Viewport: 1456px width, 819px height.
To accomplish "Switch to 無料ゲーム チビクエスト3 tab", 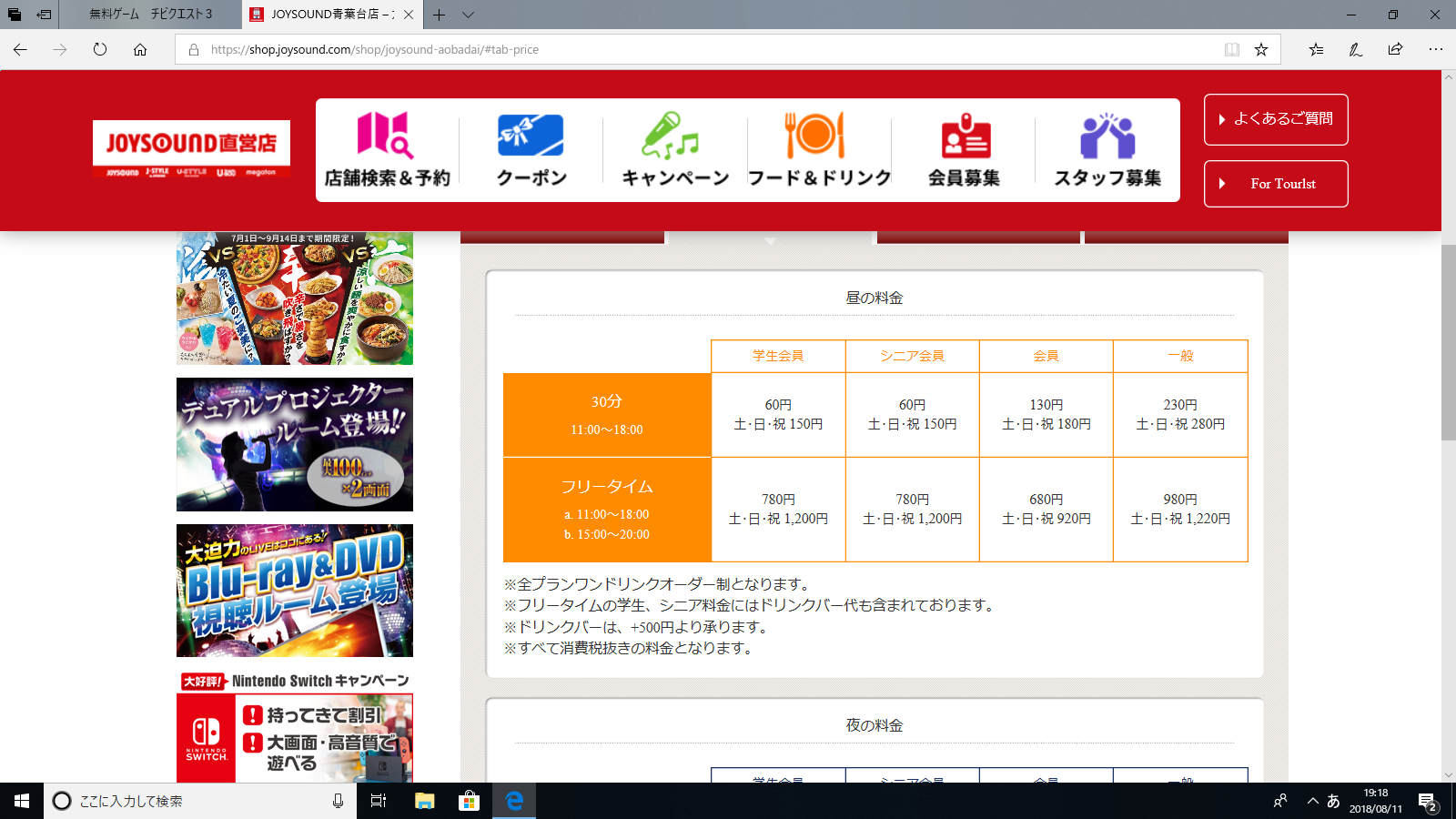I will [x=150, y=15].
